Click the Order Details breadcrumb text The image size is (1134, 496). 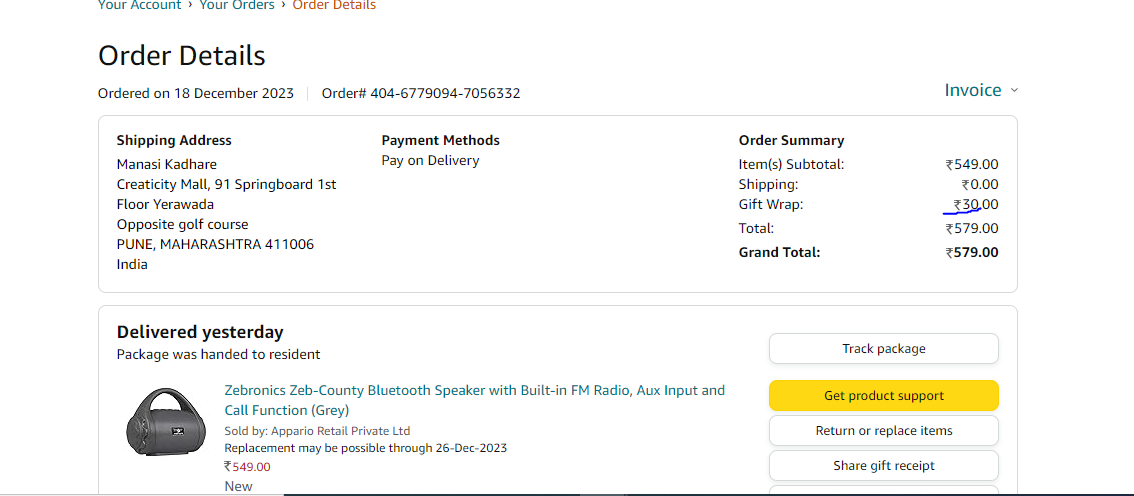(334, 5)
